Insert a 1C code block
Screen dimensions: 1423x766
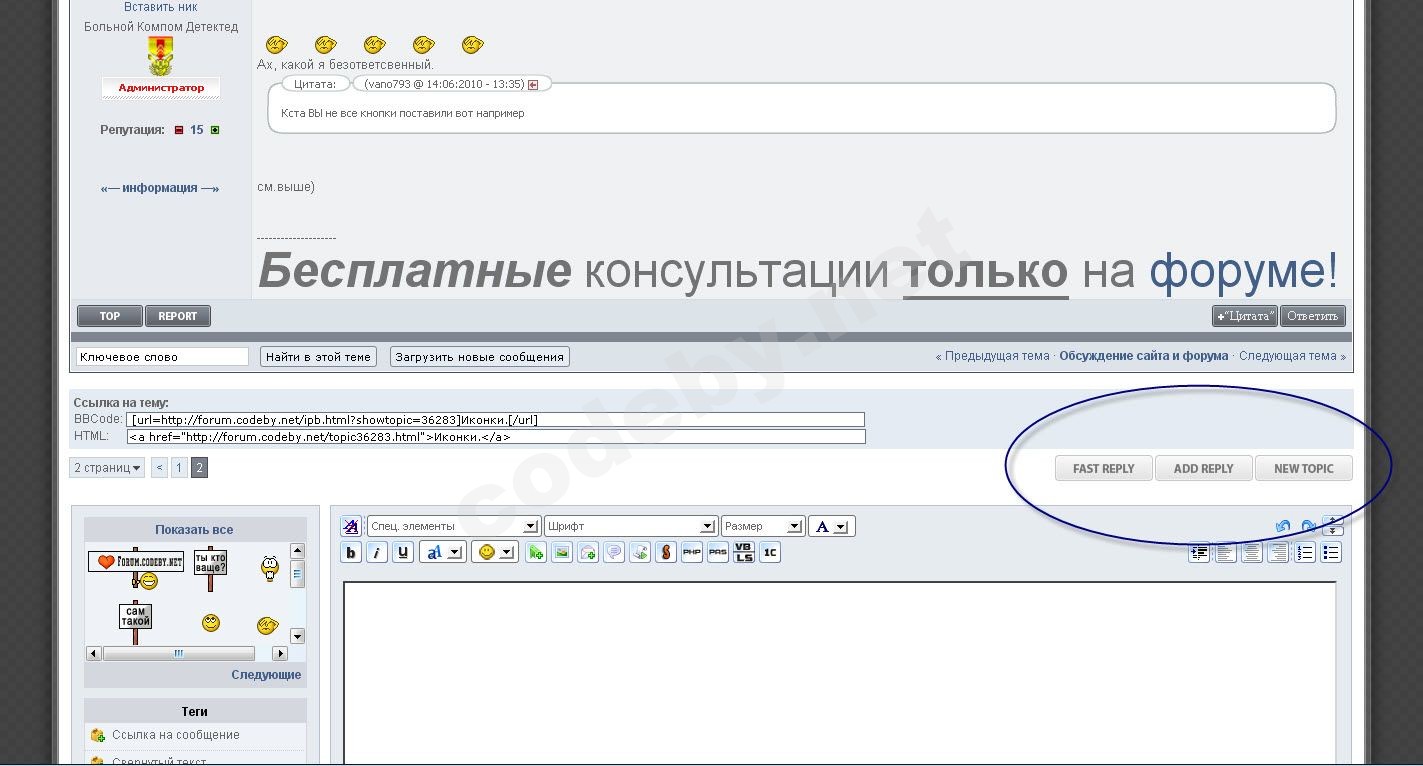770,553
